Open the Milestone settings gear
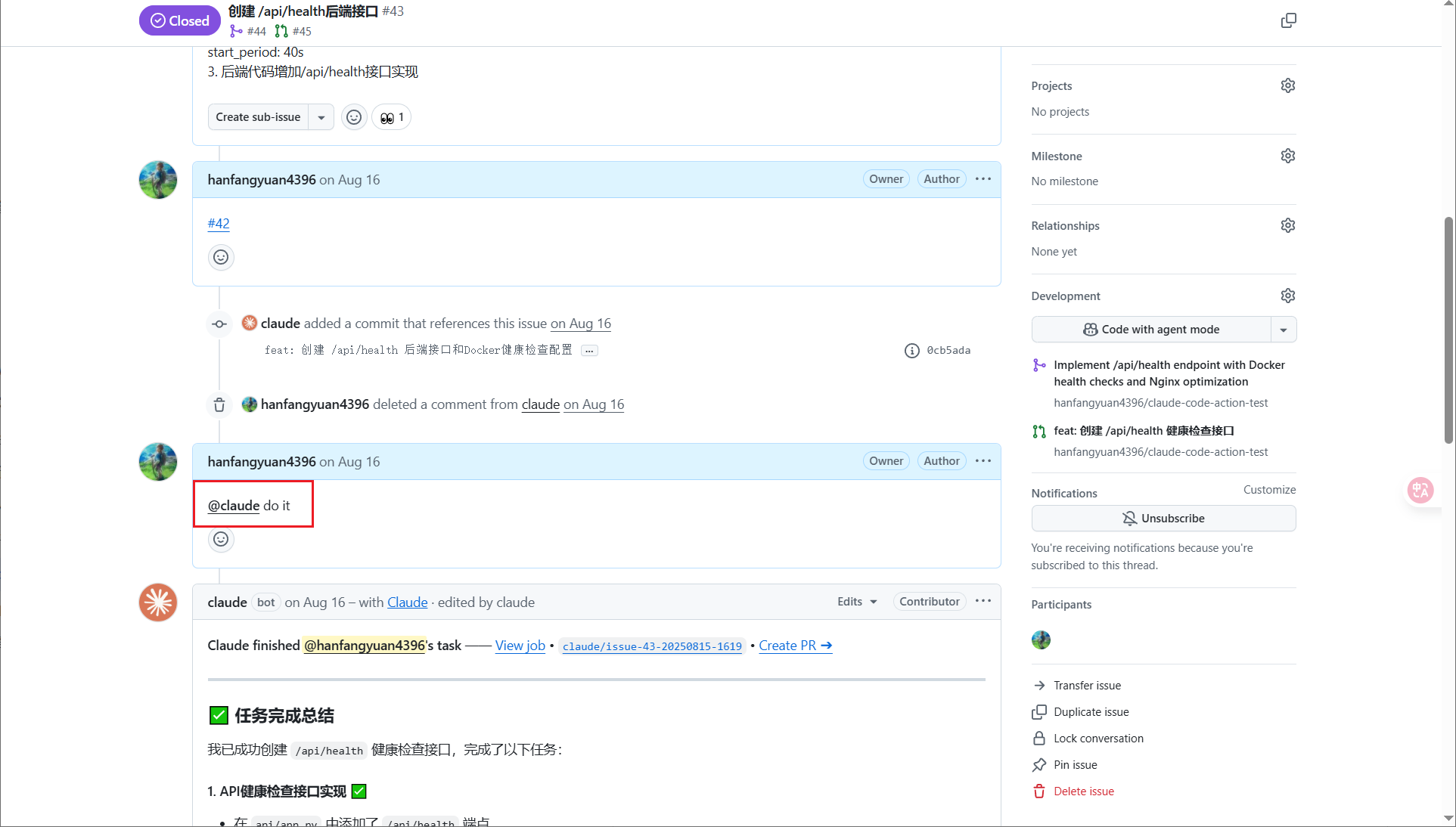The image size is (1456, 827). point(1287,156)
